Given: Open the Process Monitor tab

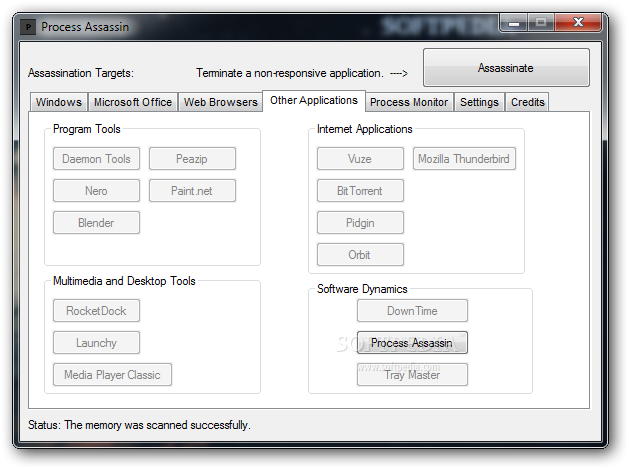Looking at the screenshot, I should pos(409,102).
